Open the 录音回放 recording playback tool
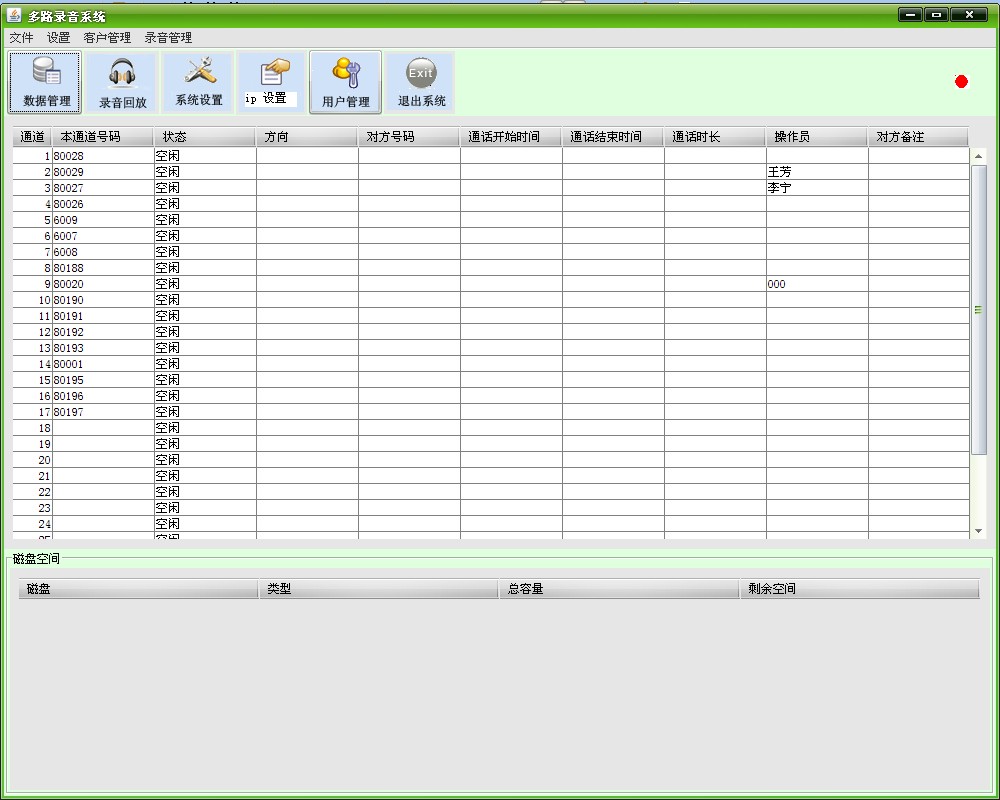Screen dimensions: 1000x800 [x=120, y=82]
